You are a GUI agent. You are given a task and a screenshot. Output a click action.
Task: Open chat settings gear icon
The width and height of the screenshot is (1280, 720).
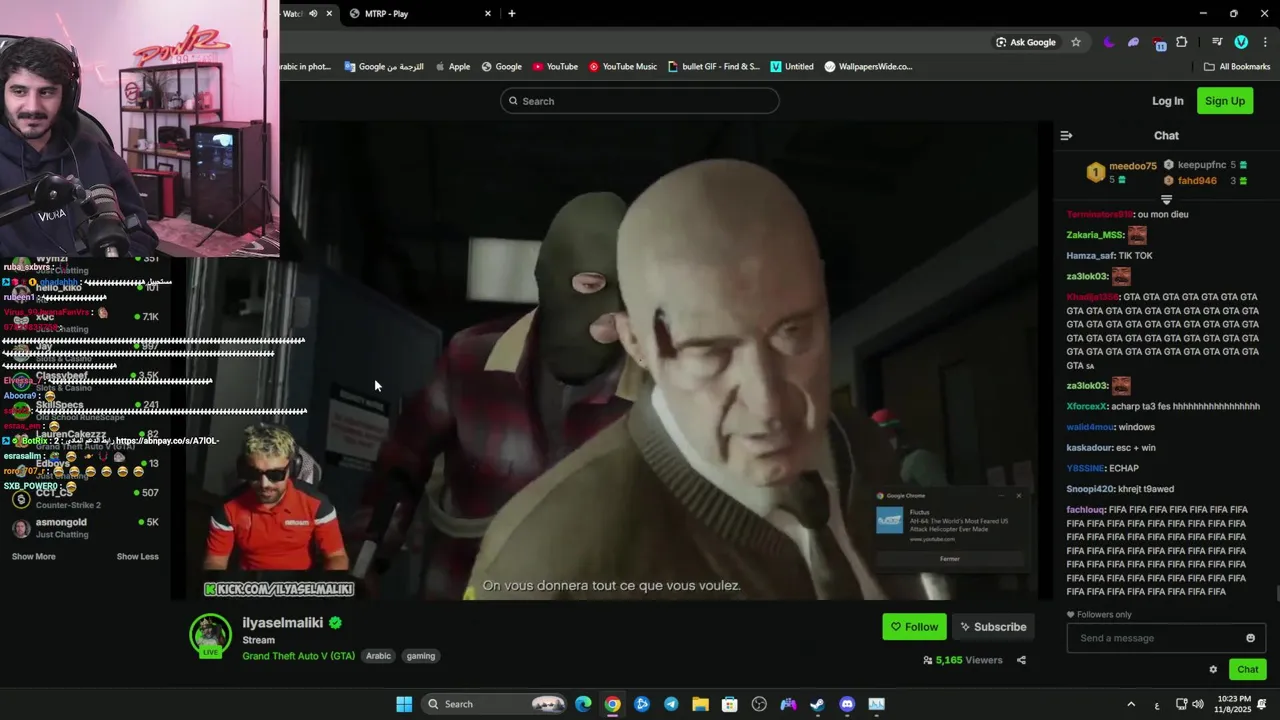(1213, 670)
